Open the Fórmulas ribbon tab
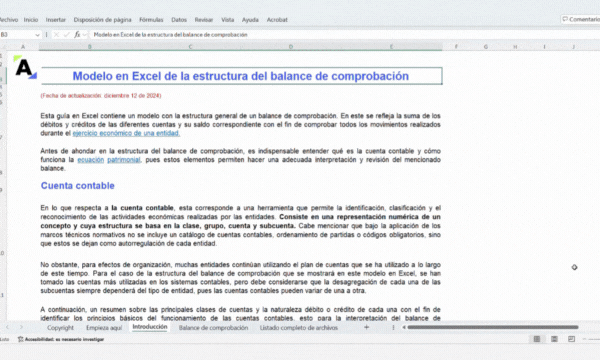The height and width of the screenshot is (360, 600). coord(151,20)
